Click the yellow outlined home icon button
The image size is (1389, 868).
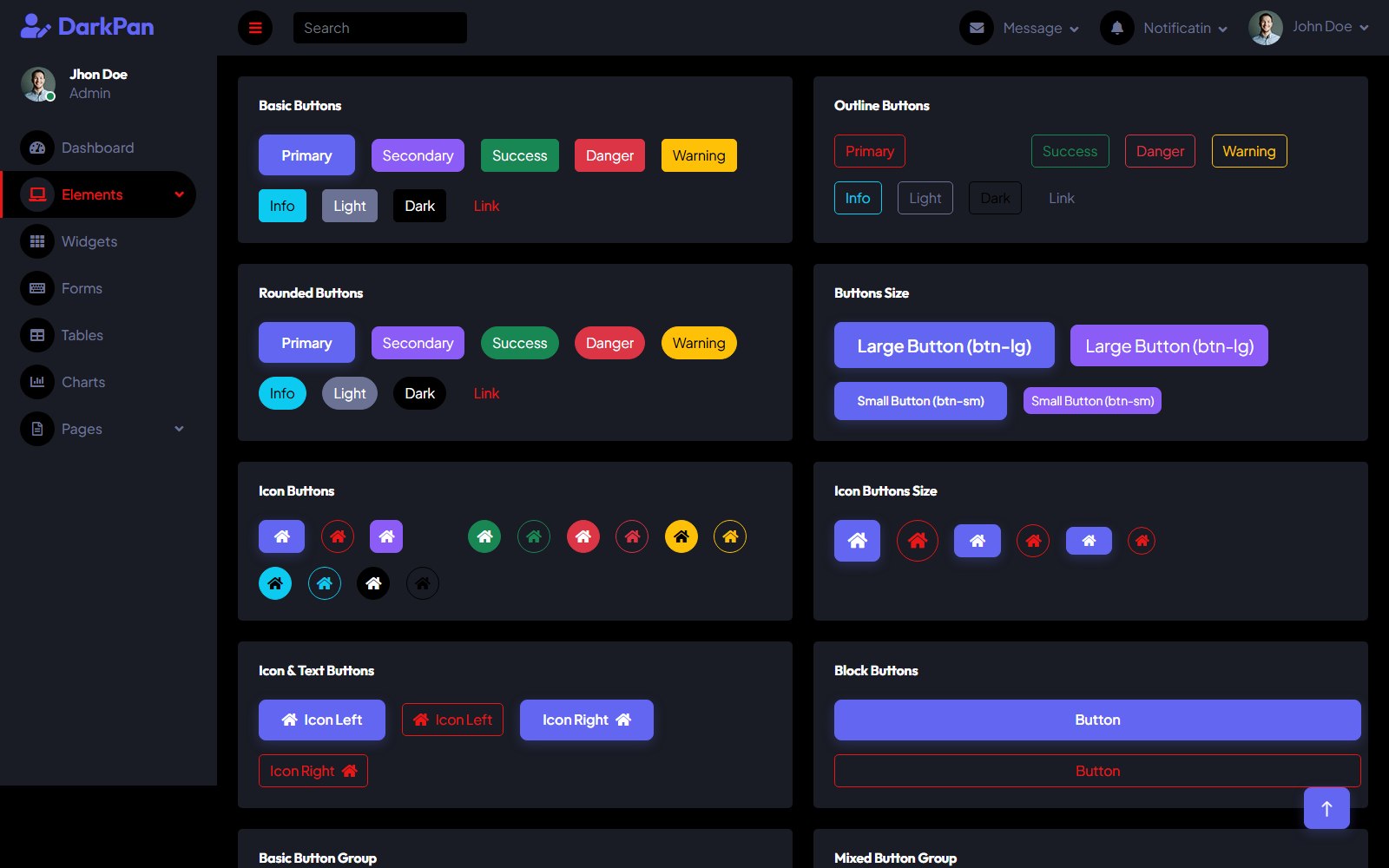tap(730, 536)
